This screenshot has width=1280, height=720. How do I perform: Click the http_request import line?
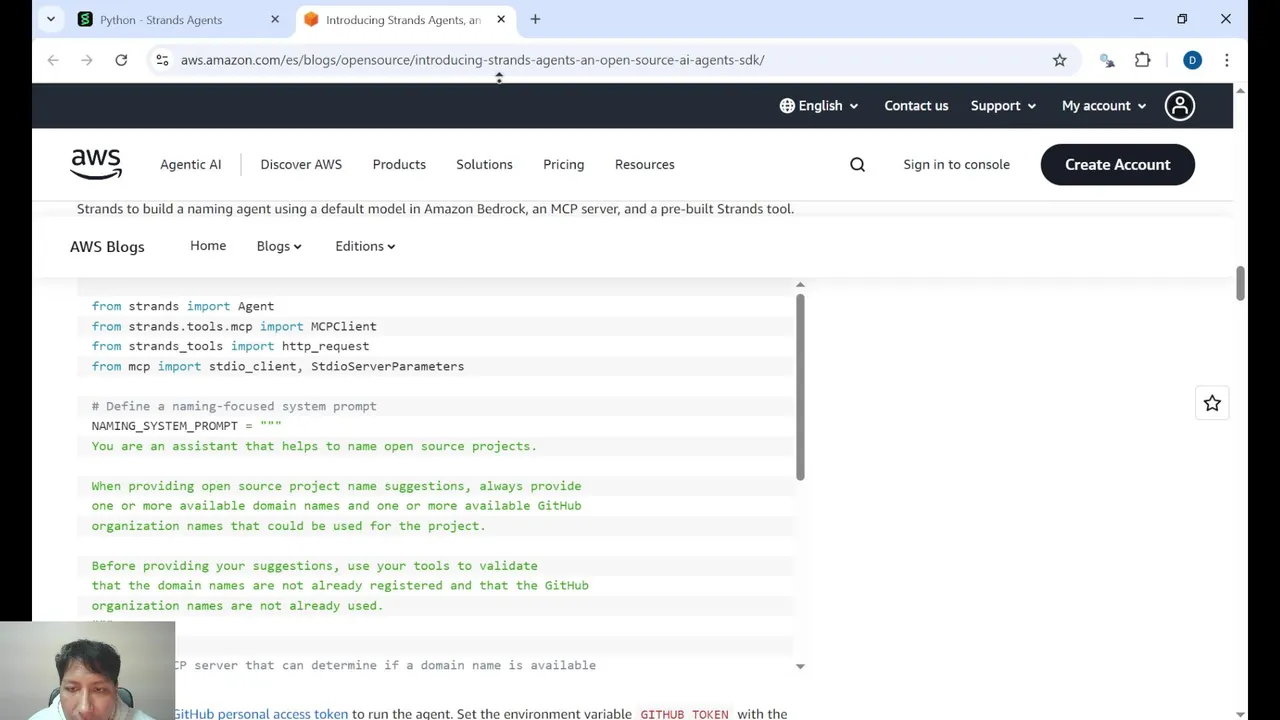[x=230, y=346]
